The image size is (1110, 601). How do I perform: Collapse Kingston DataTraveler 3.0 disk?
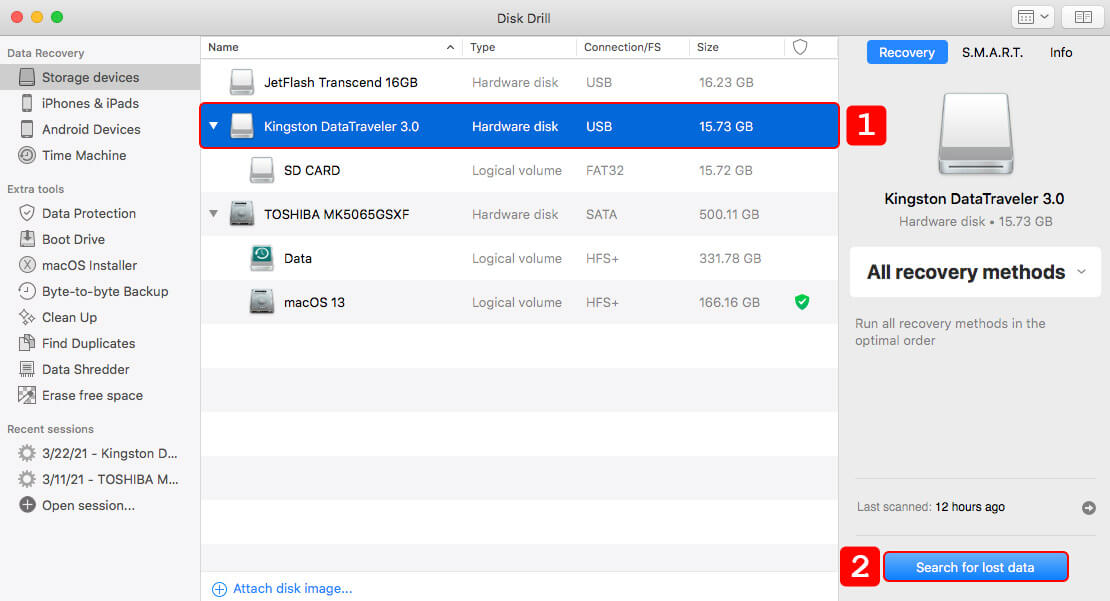[x=213, y=126]
